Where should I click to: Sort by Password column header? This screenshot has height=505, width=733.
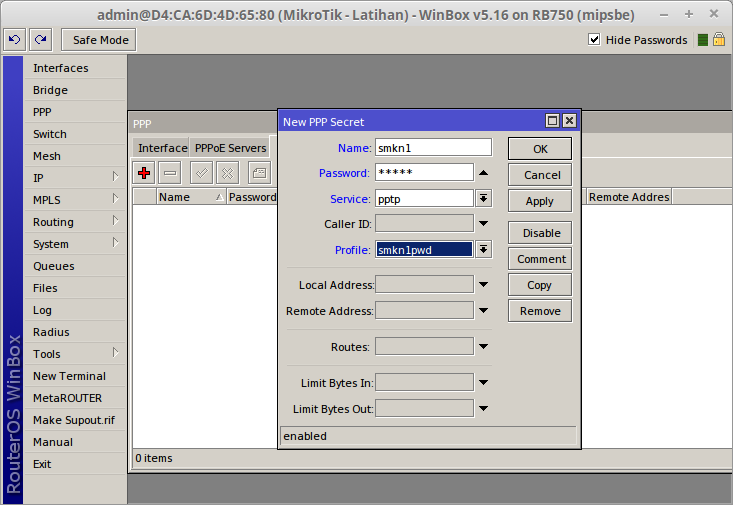click(252, 197)
